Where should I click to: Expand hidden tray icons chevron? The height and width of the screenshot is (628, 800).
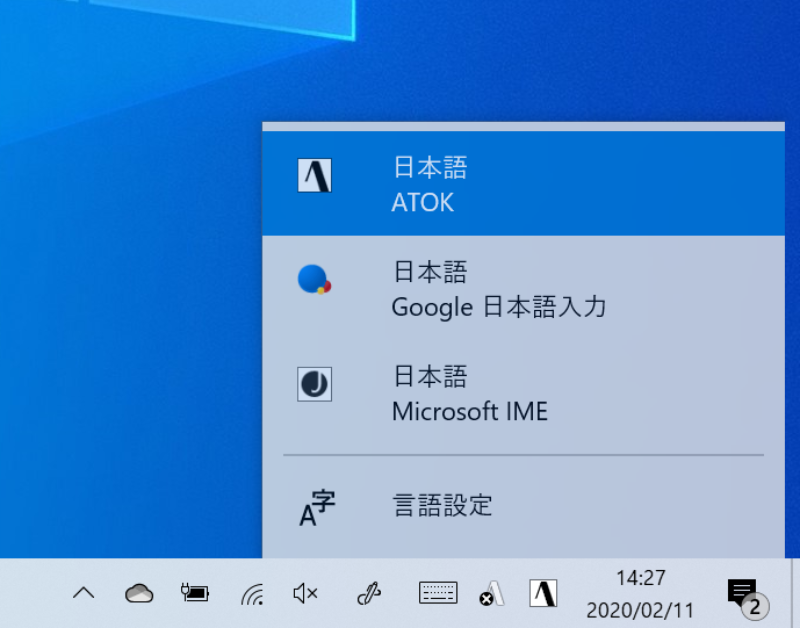pyautogui.click(x=84, y=593)
